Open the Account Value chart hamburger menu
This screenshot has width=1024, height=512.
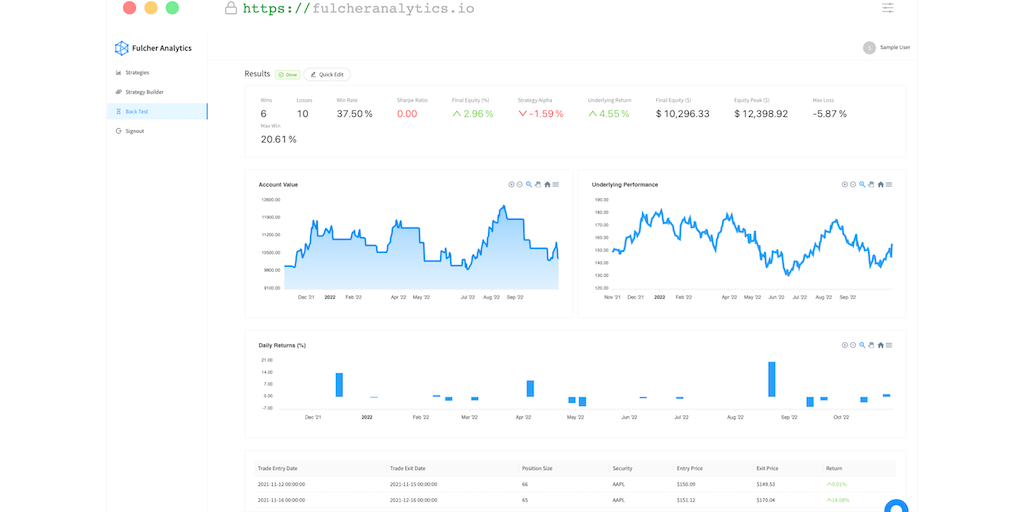556,184
